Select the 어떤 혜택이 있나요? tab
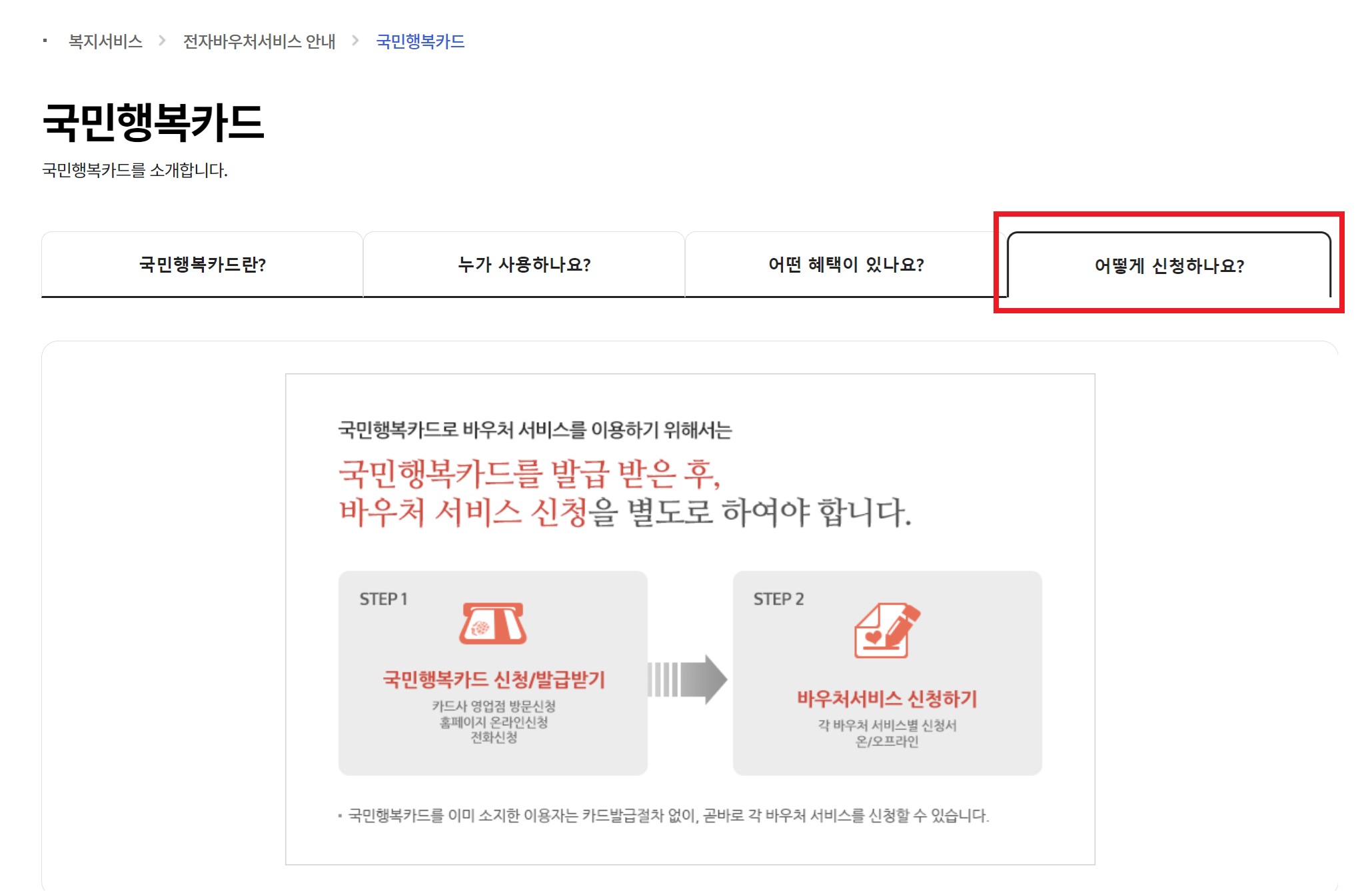1372x892 pixels. (x=846, y=265)
